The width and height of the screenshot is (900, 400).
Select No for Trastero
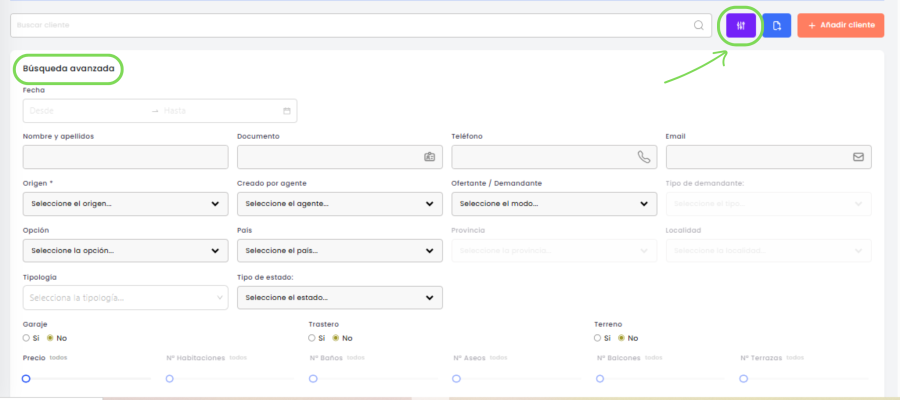coord(335,338)
